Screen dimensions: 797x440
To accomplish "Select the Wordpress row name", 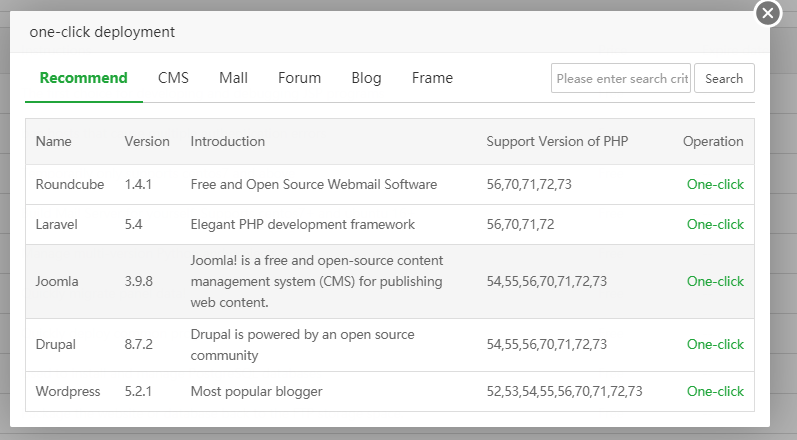I will [68, 392].
